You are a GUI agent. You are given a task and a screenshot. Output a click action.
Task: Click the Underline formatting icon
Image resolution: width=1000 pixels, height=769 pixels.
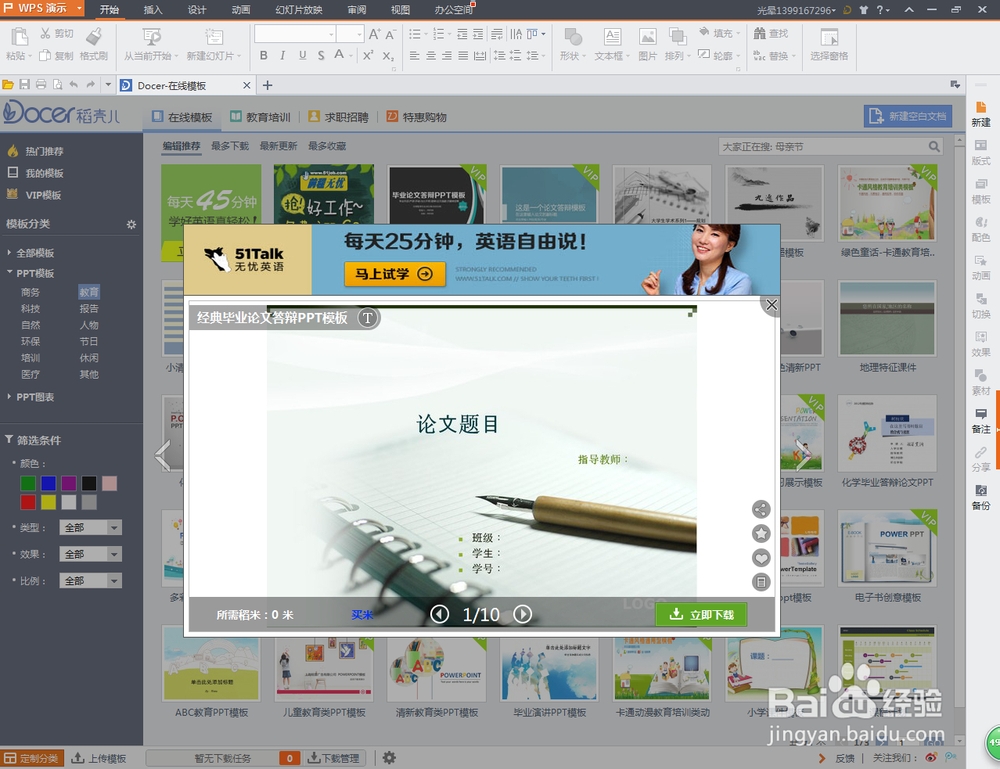tap(302, 55)
